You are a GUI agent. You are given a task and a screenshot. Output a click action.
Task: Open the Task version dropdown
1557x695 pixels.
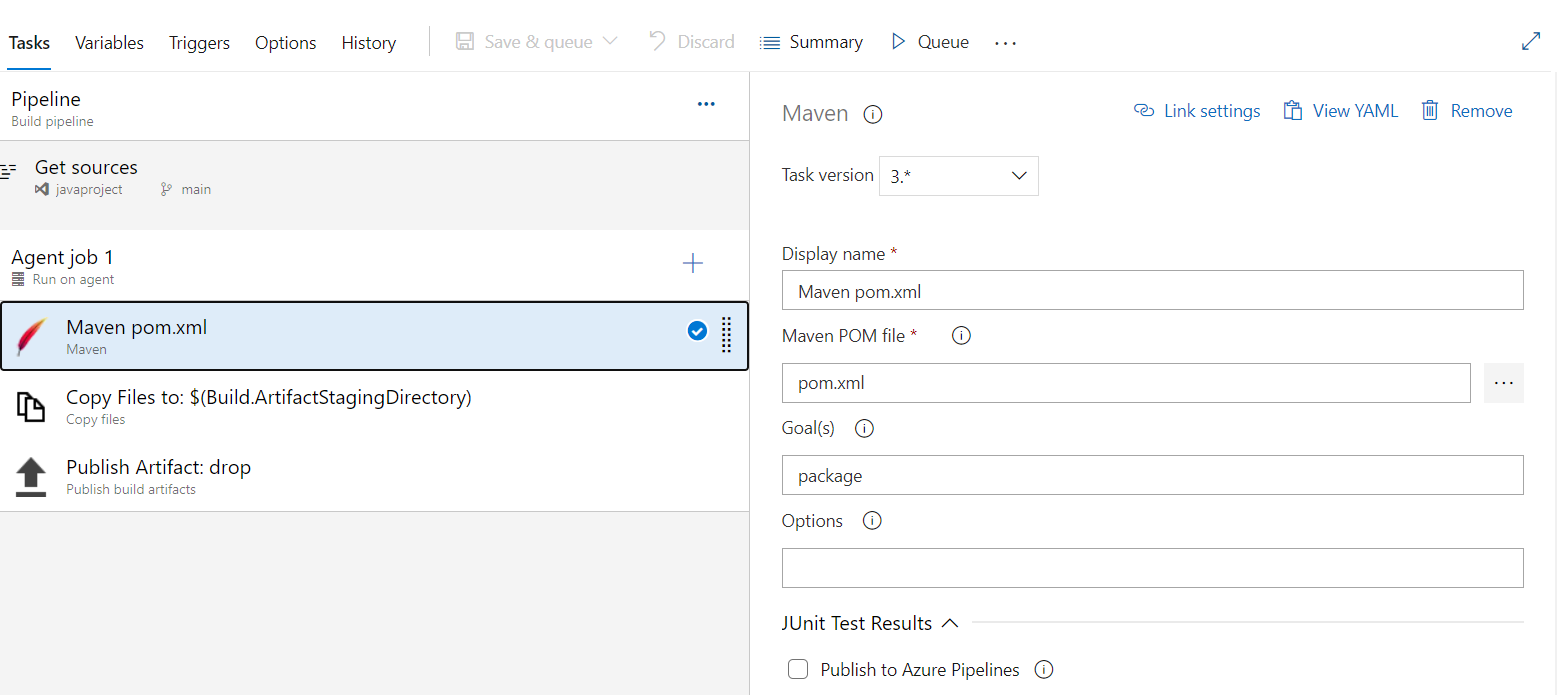(958, 176)
